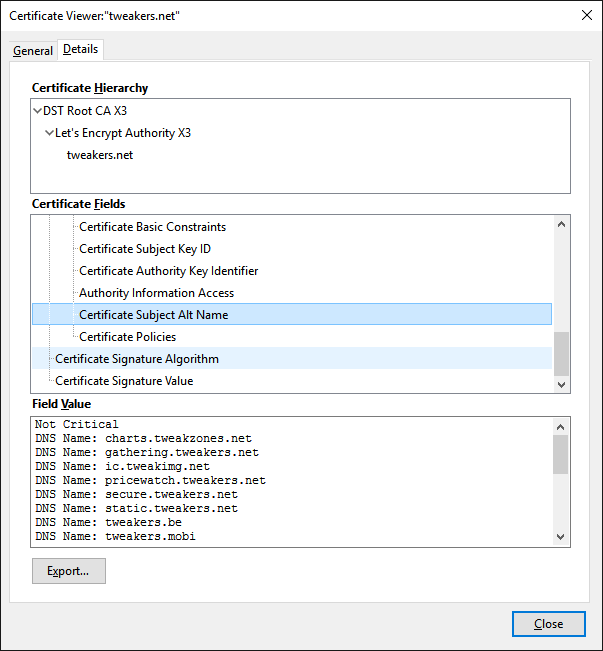Select Certificate Signature Algorithm field
Image resolution: width=603 pixels, height=651 pixels.
[292, 359]
